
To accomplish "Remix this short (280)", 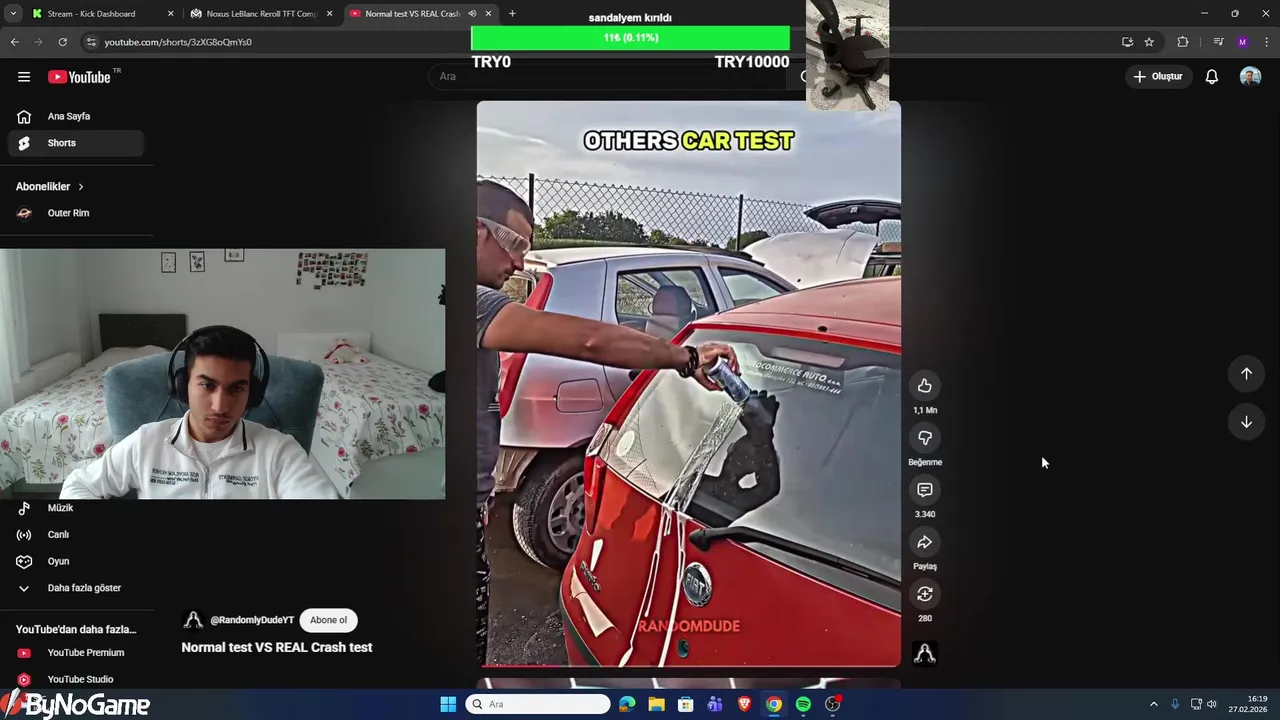I will (925, 594).
